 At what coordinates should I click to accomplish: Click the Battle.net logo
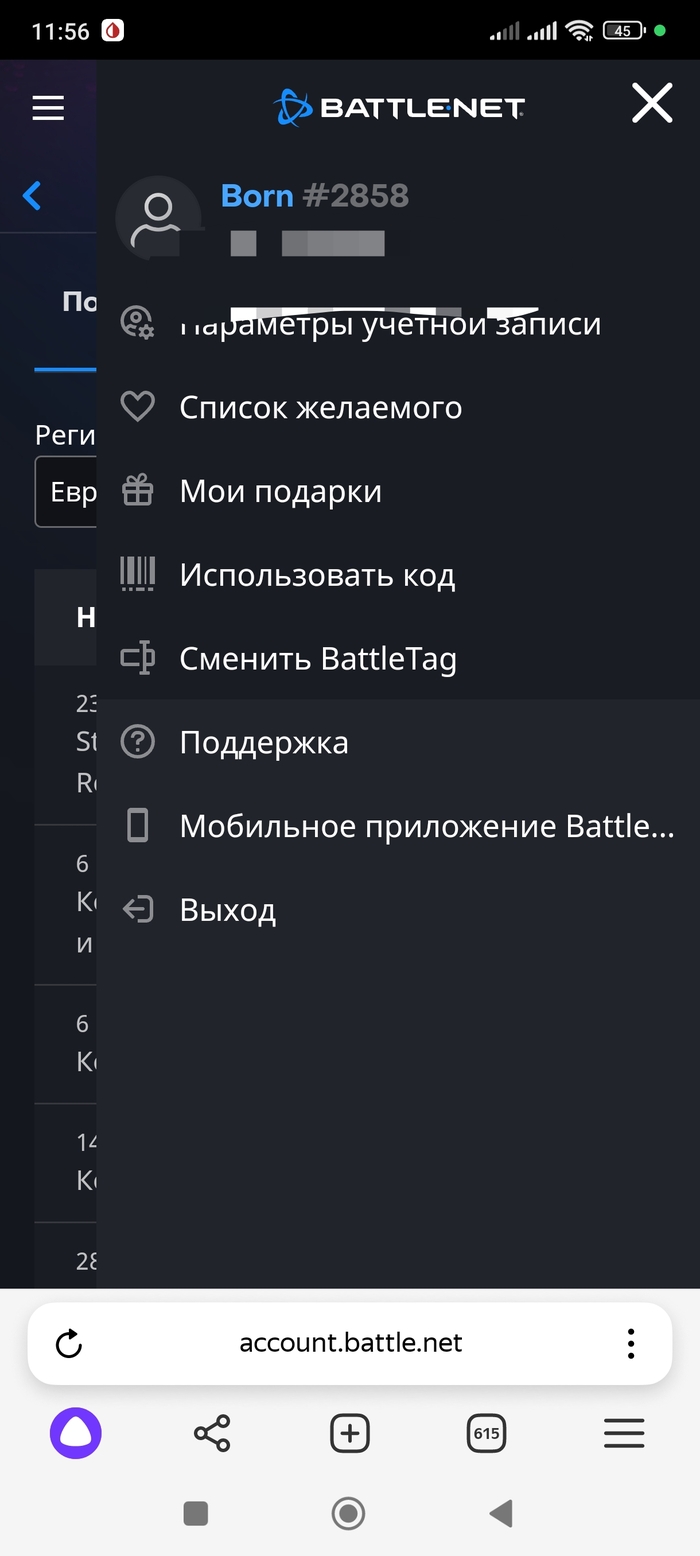tap(399, 107)
